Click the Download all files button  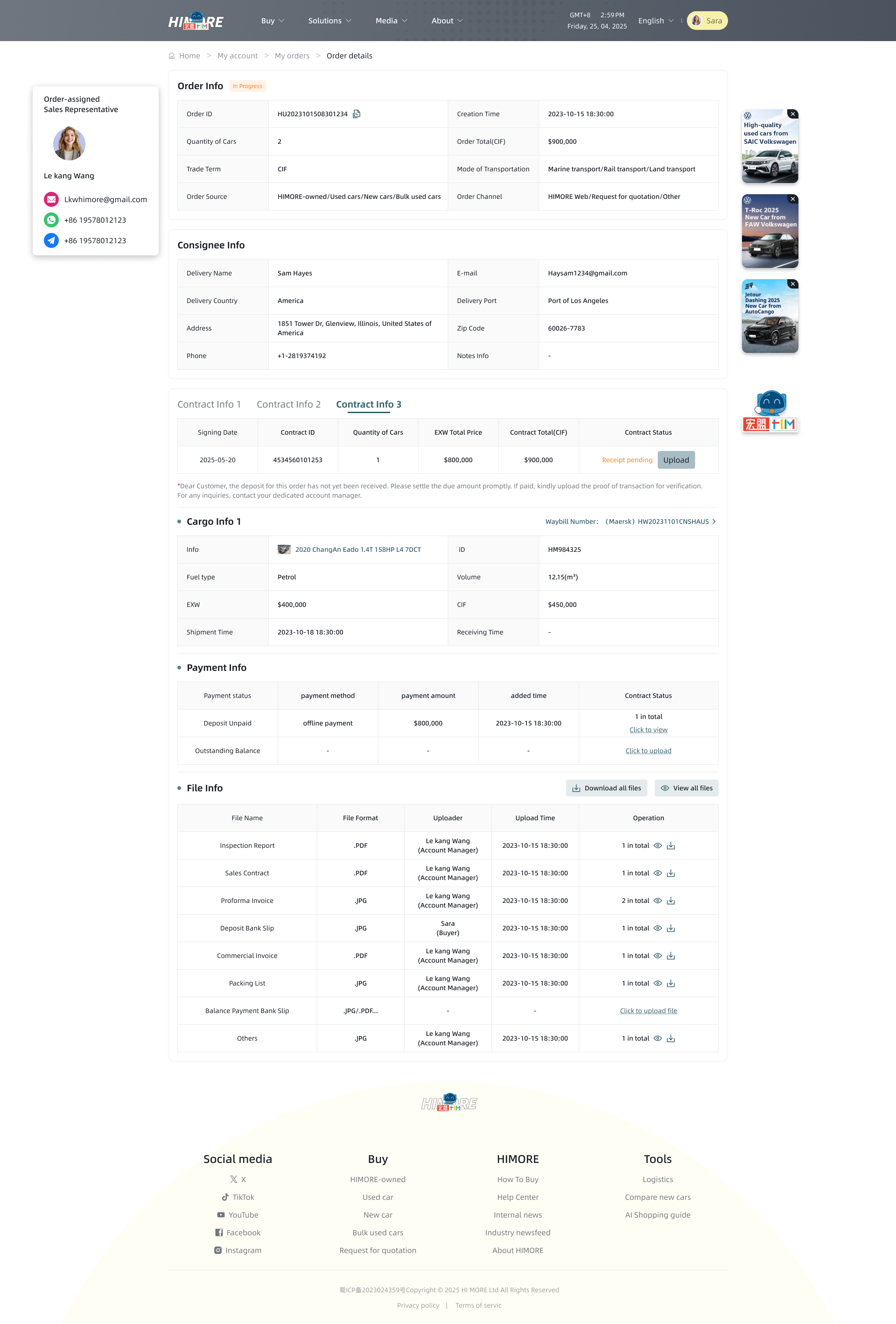pyautogui.click(x=607, y=788)
